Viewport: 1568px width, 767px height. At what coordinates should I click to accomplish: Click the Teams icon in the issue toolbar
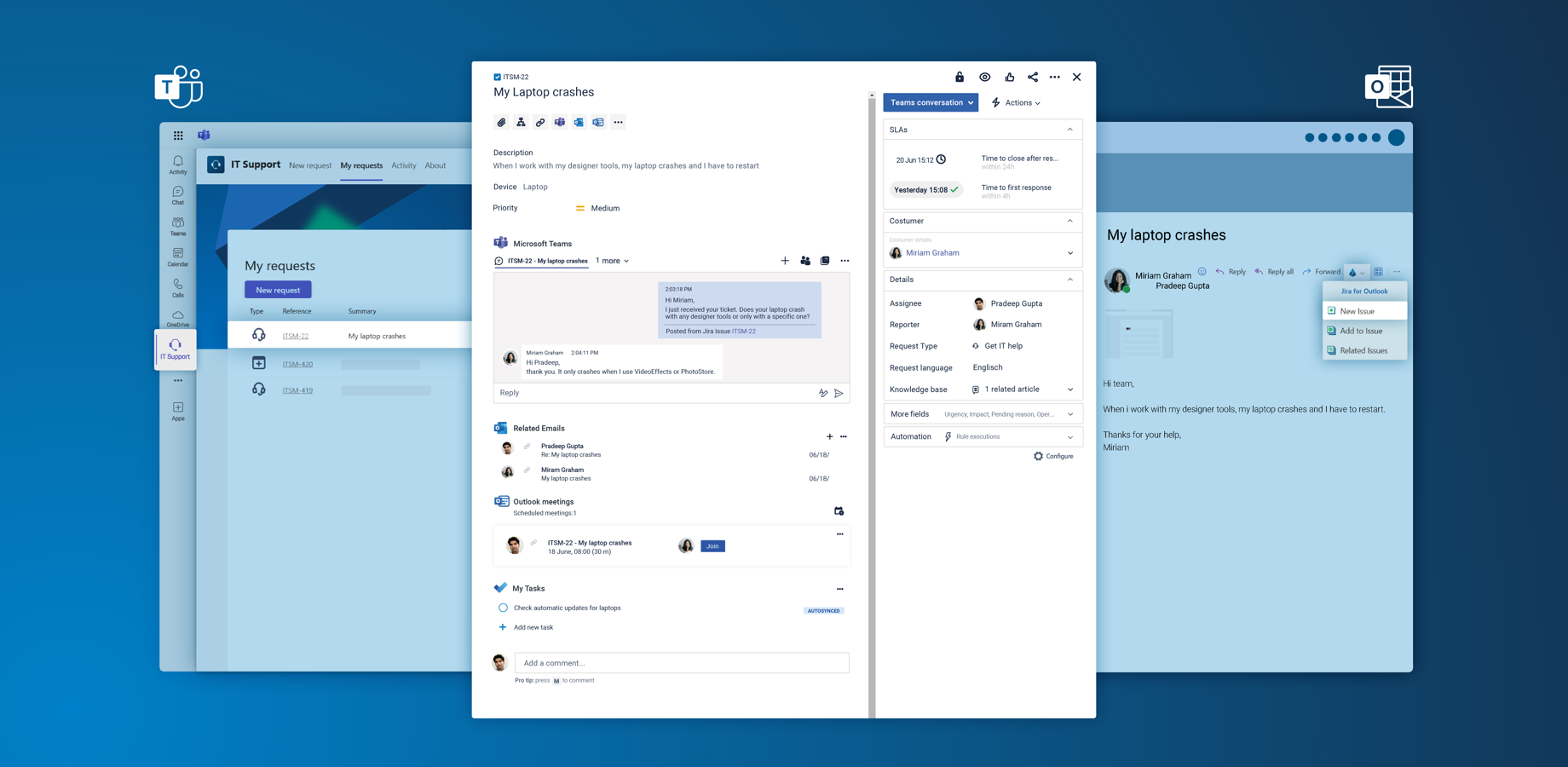point(560,123)
